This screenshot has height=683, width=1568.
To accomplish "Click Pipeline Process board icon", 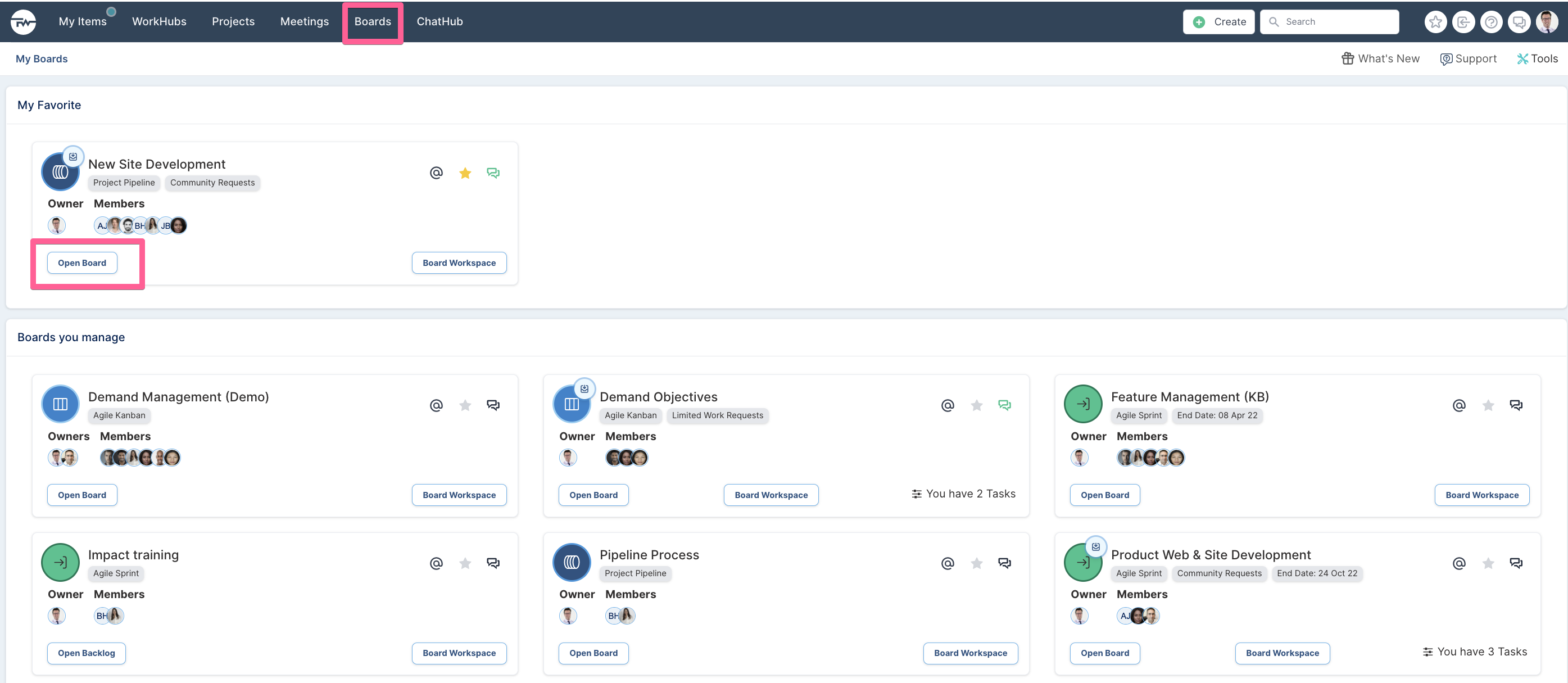I will point(572,563).
